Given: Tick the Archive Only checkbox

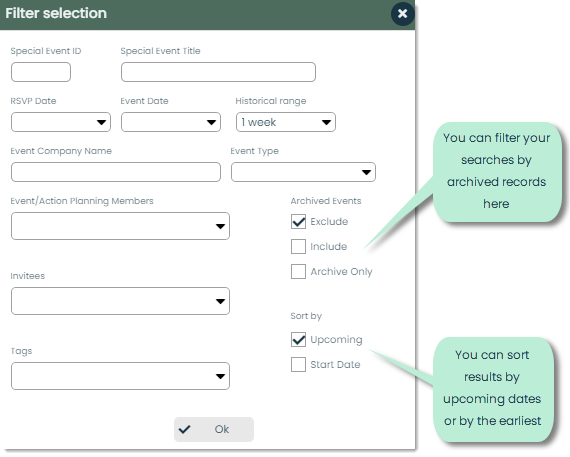Looking at the screenshot, I should (298, 272).
